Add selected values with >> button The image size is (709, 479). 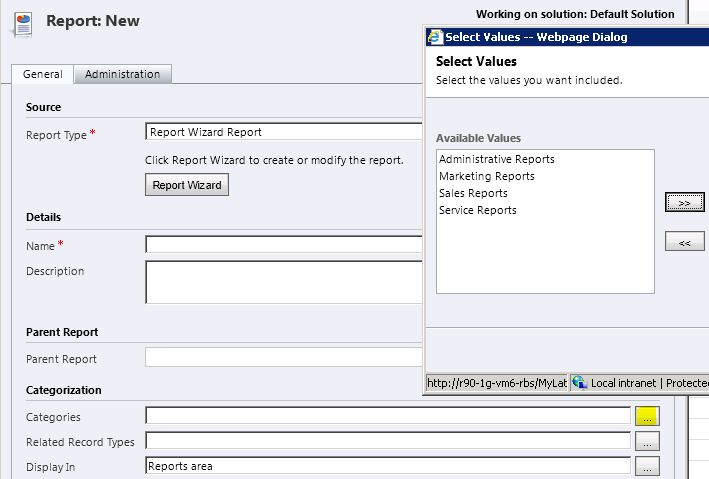click(684, 202)
